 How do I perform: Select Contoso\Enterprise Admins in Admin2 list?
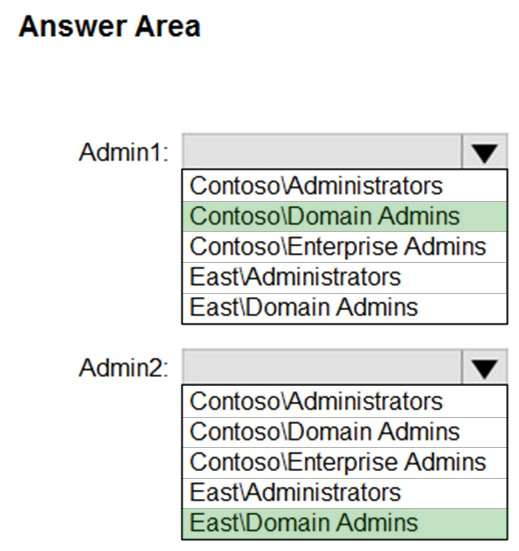point(345,462)
